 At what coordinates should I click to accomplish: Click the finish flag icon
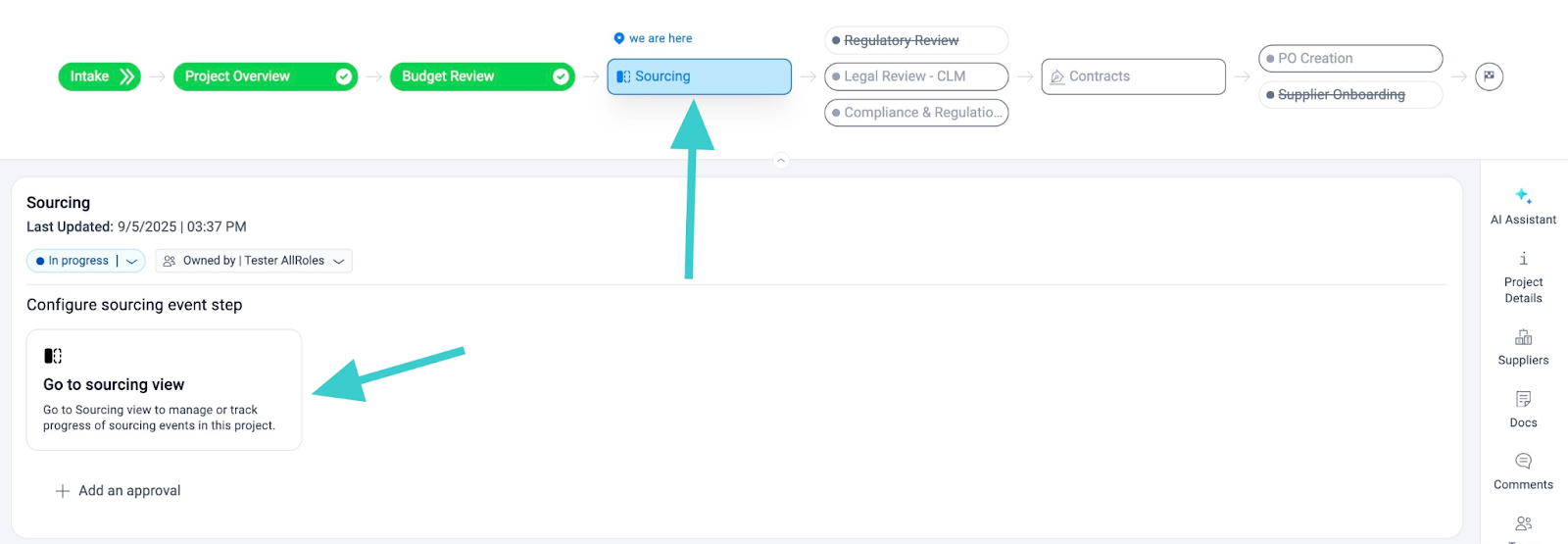click(x=1489, y=76)
